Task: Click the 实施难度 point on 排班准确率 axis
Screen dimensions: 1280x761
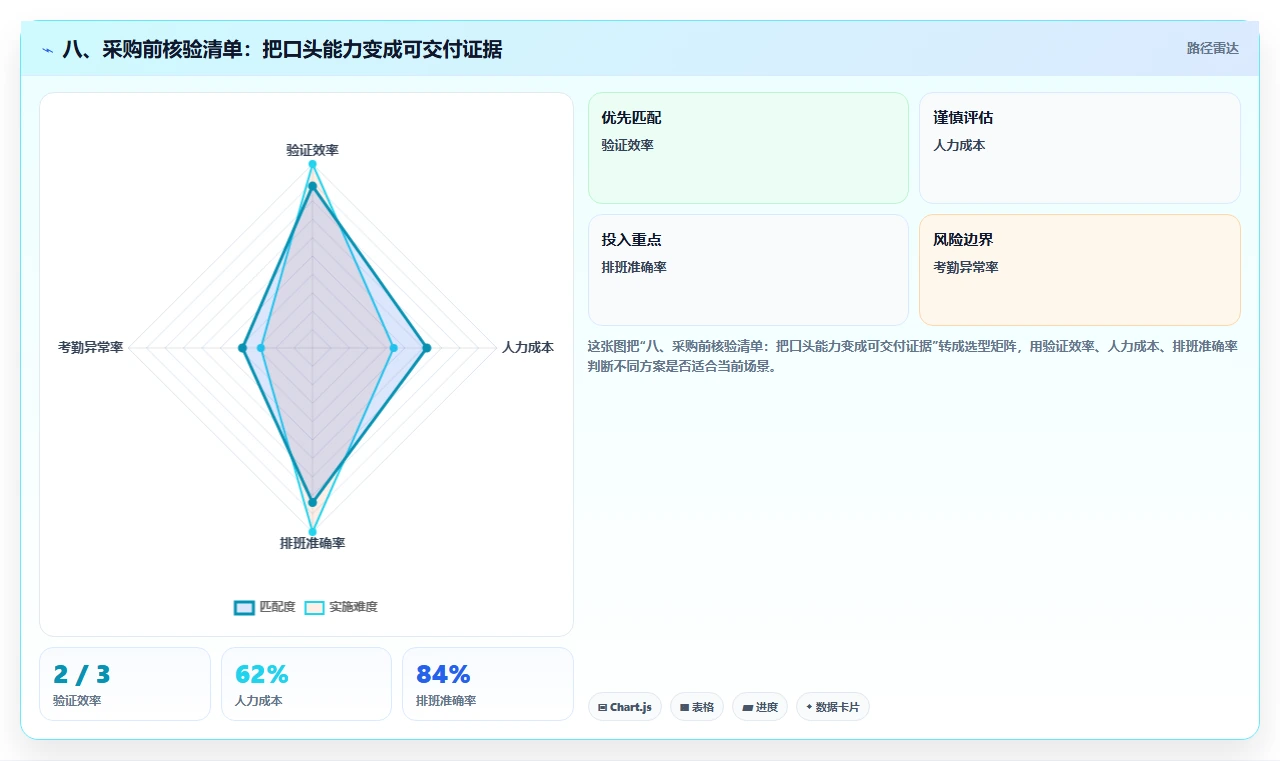Action: [312, 532]
